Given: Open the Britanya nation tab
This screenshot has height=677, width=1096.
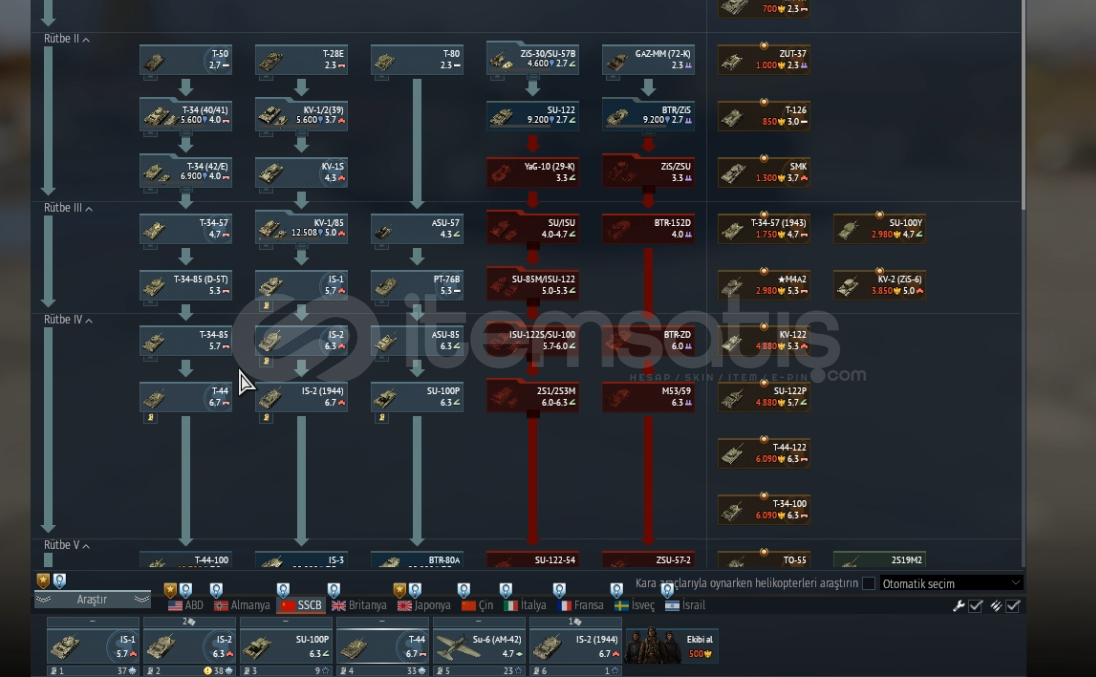Looking at the screenshot, I should (359, 605).
